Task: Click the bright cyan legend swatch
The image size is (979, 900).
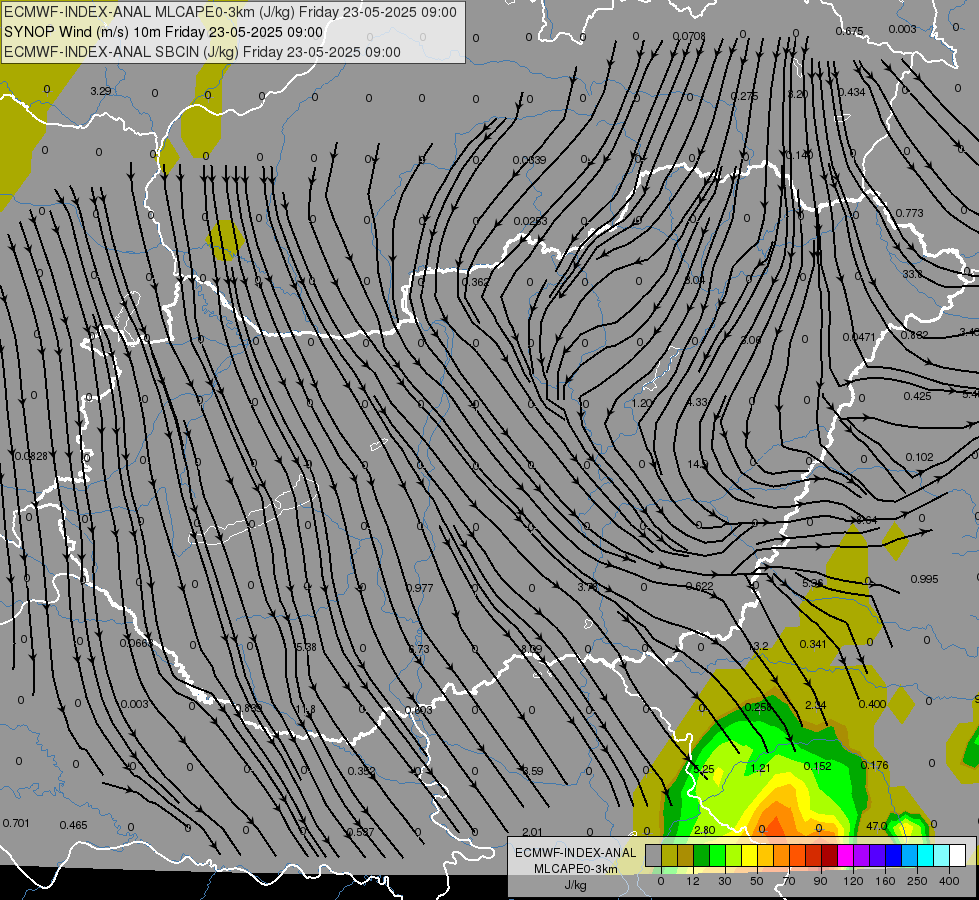Action: tap(925, 856)
